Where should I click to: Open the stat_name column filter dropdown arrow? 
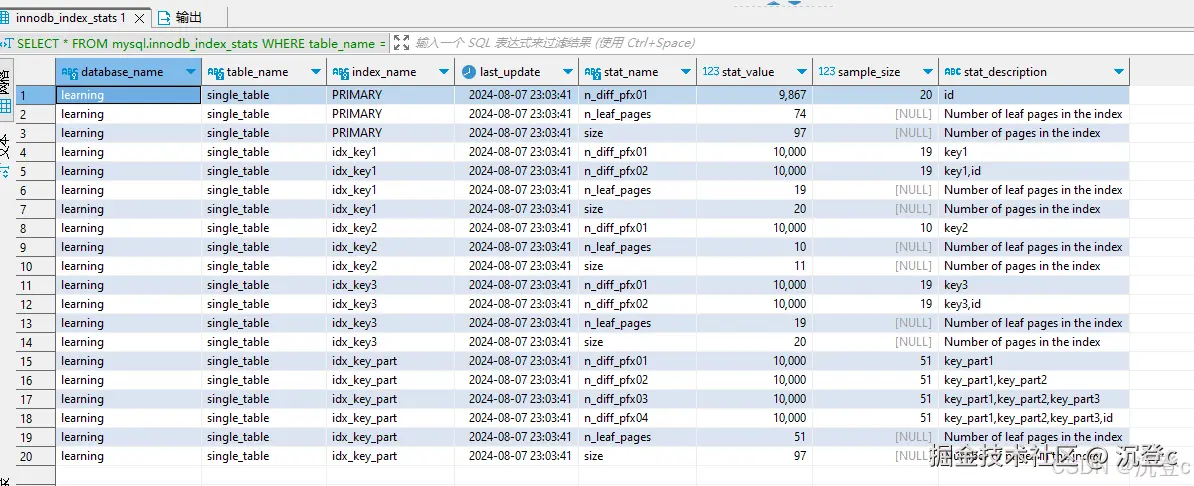(684, 72)
